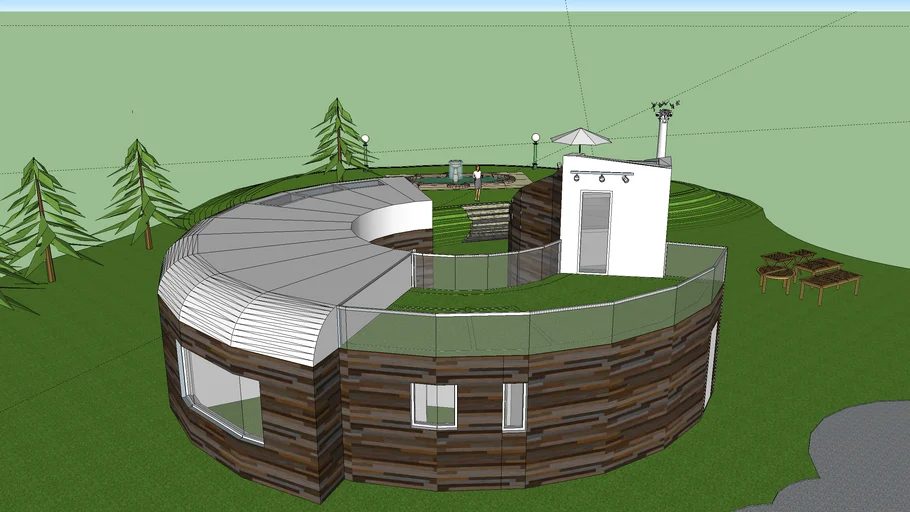Select the narrow window on the front wall
The image size is (910, 512).
[514, 405]
